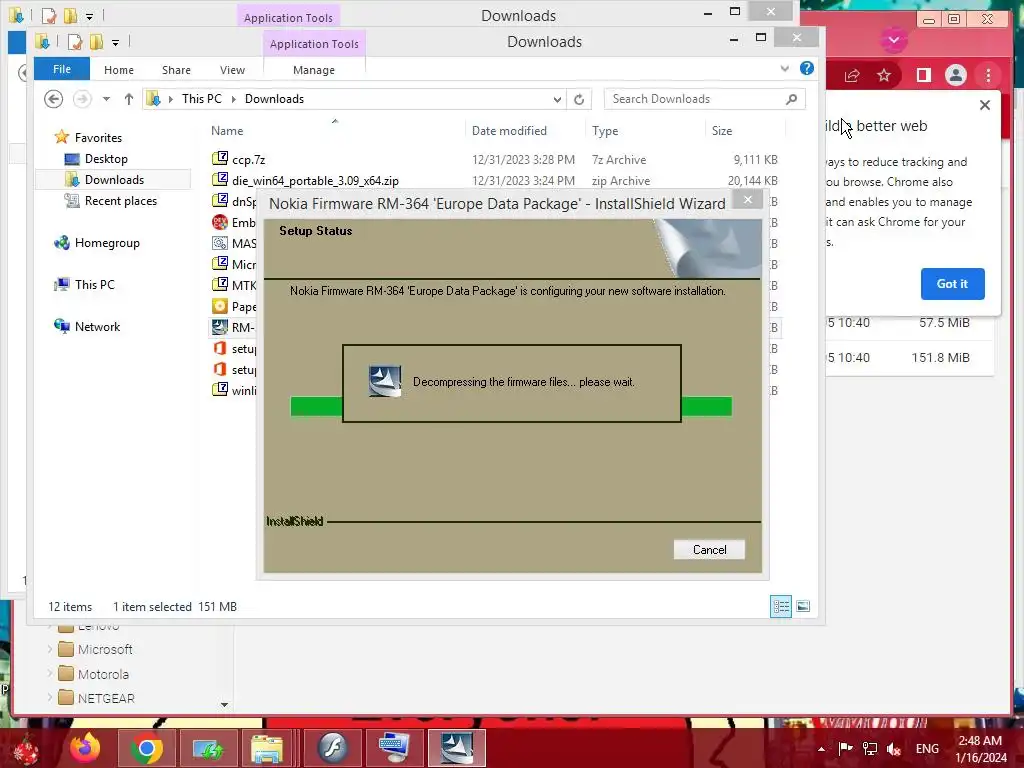Select This PC in navigation pane
This screenshot has height=768, width=1024.
[x=95, y=285]
